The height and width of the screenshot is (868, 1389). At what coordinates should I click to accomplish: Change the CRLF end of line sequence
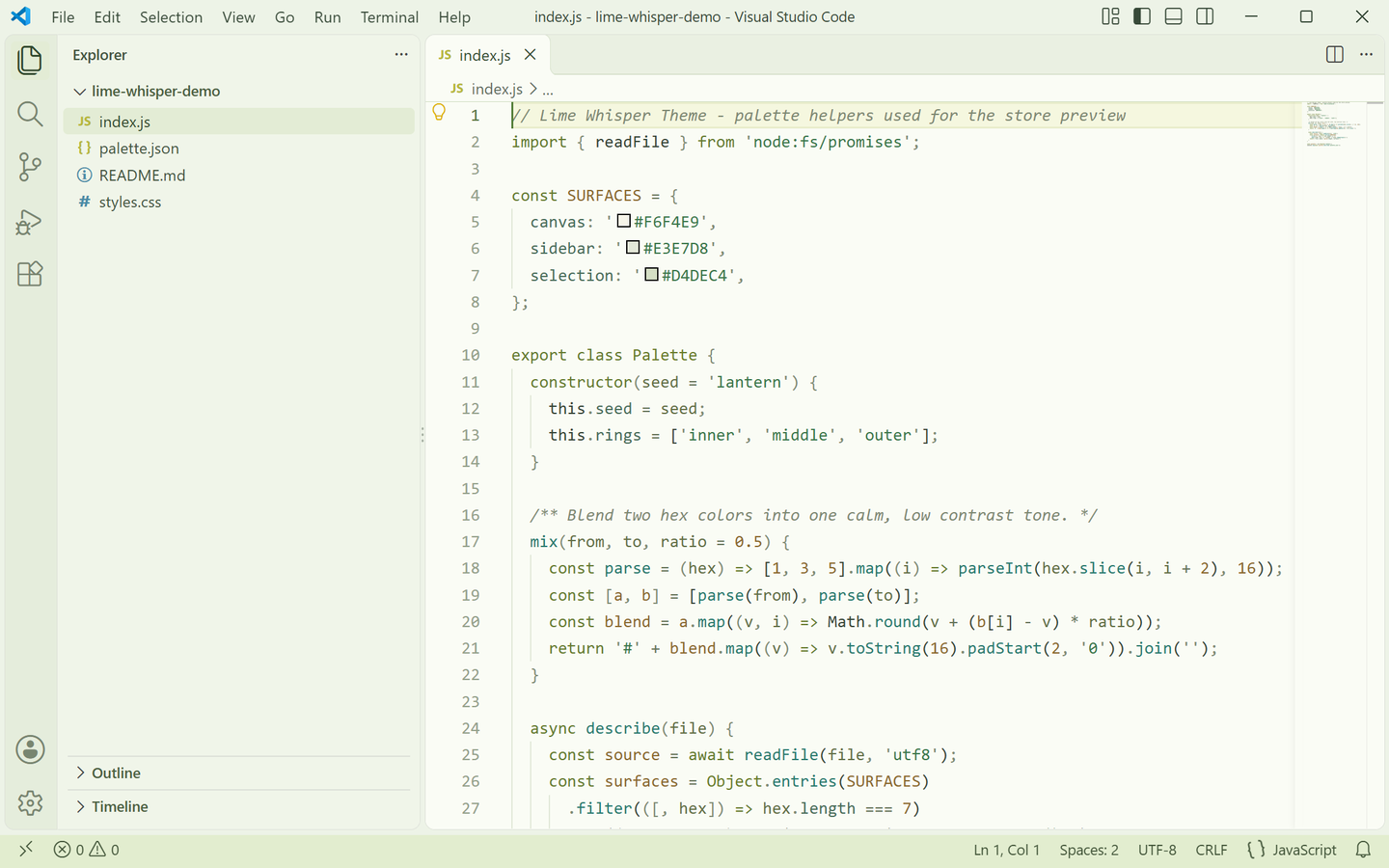click(1212, 850)
